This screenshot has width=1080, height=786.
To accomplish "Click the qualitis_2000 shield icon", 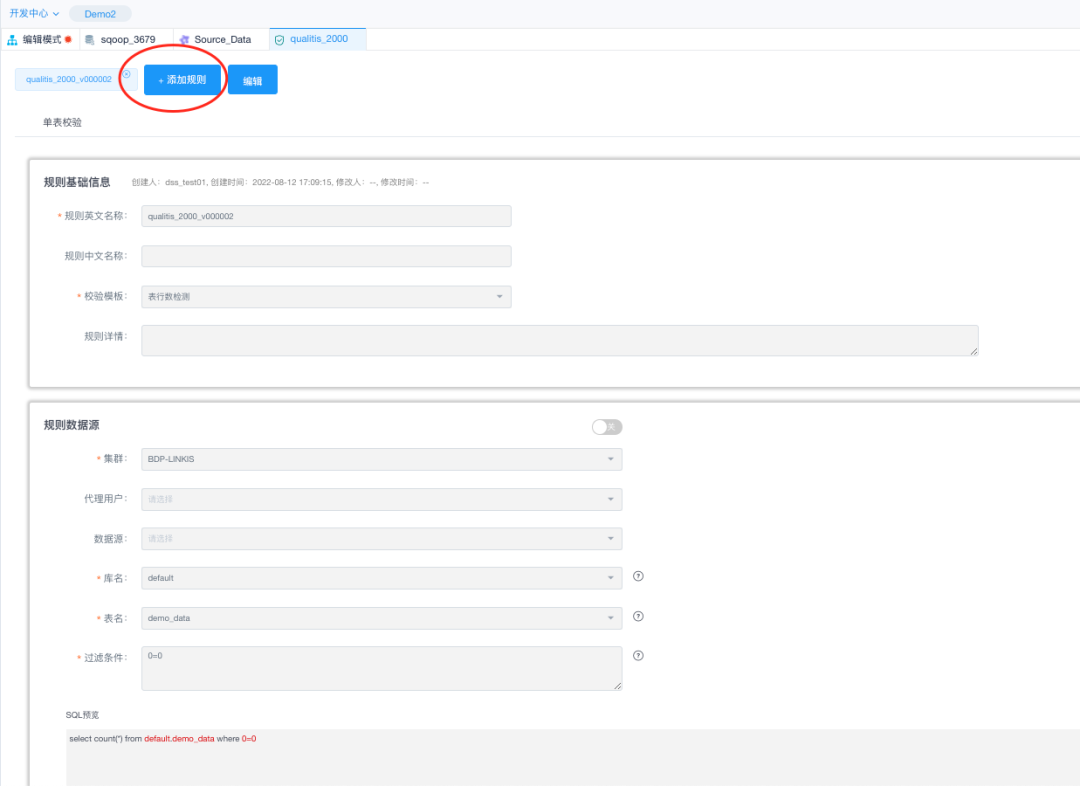I will tap(279, 40).
